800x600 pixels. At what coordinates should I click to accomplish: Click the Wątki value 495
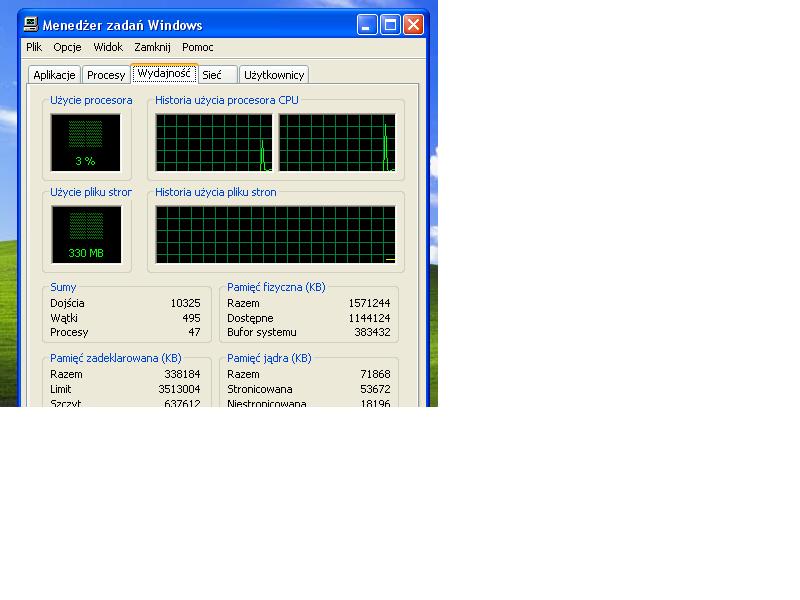coord(191,318)
